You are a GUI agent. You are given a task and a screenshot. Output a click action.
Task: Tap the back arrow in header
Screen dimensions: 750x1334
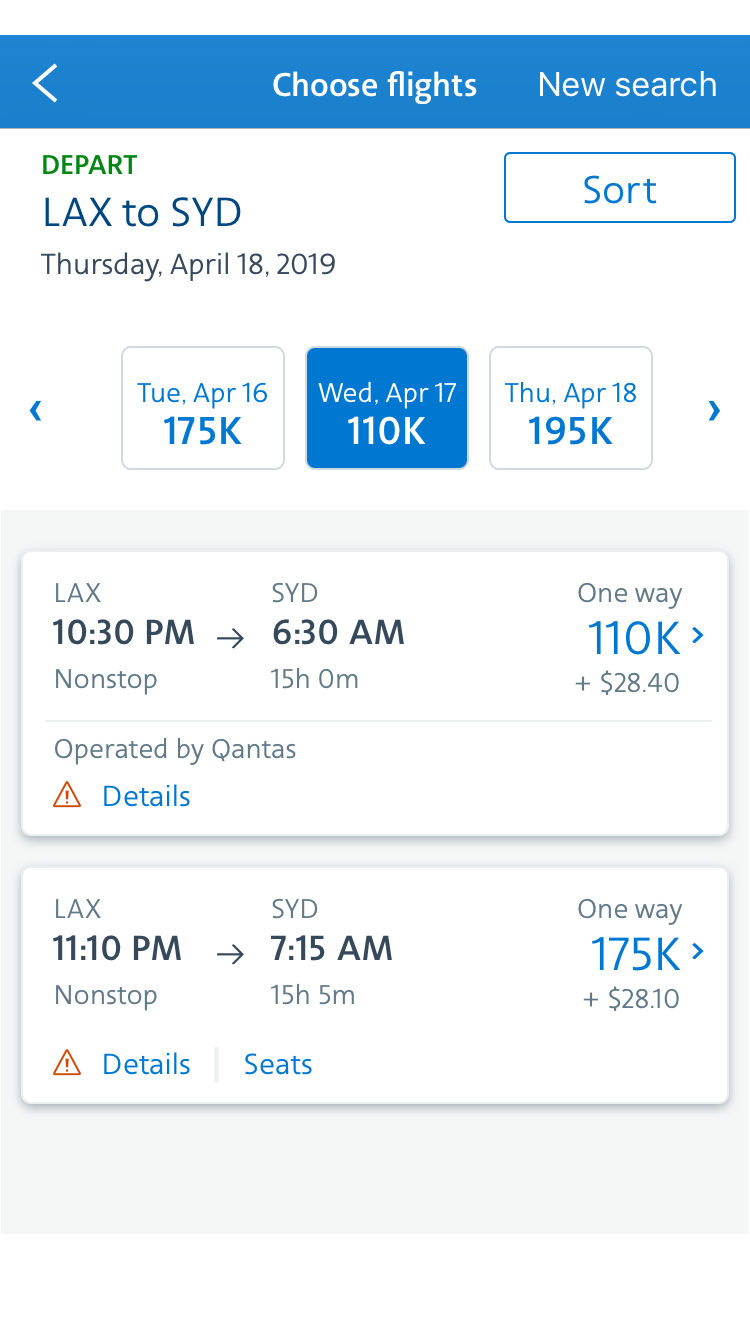pyautogui.click(x=45, y=84)
